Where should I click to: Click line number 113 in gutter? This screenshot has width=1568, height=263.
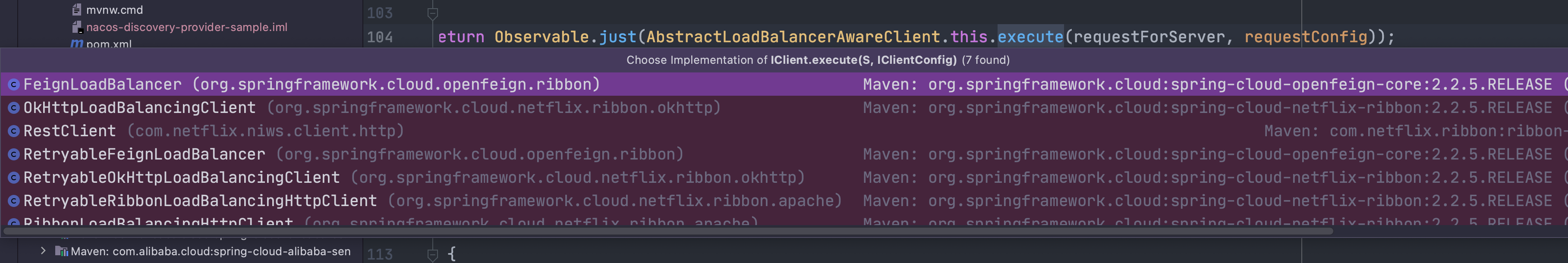380,254
